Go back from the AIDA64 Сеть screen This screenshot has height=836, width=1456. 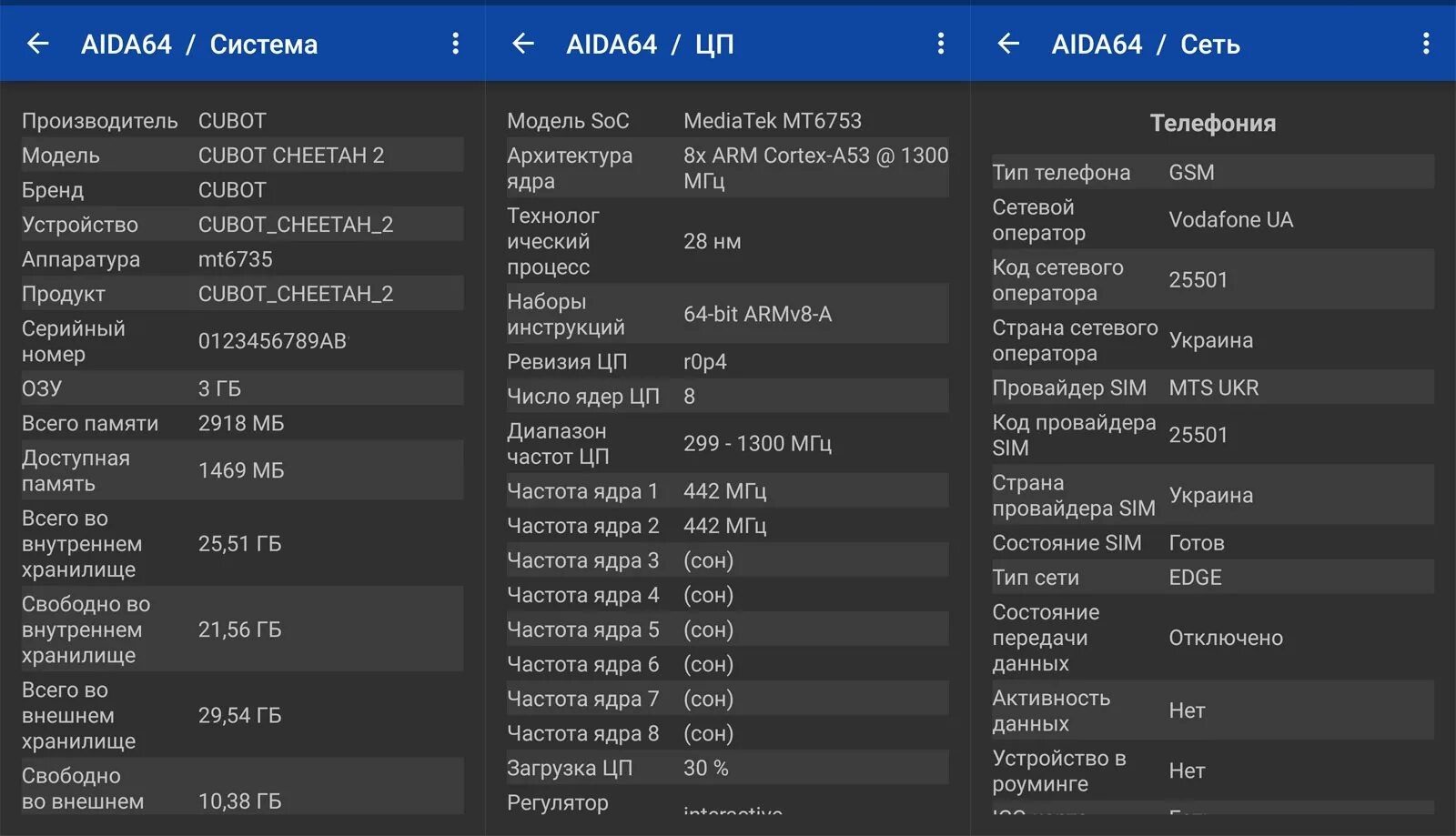pyautogui.click(x=1008, y=44)
